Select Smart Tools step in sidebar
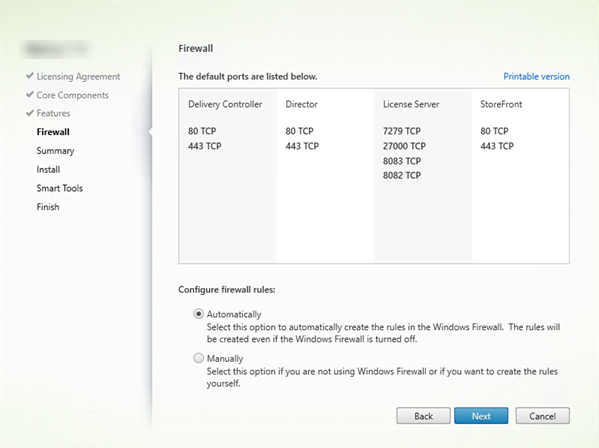The height and width of the screenshot is (448, 599). point(60,188)
